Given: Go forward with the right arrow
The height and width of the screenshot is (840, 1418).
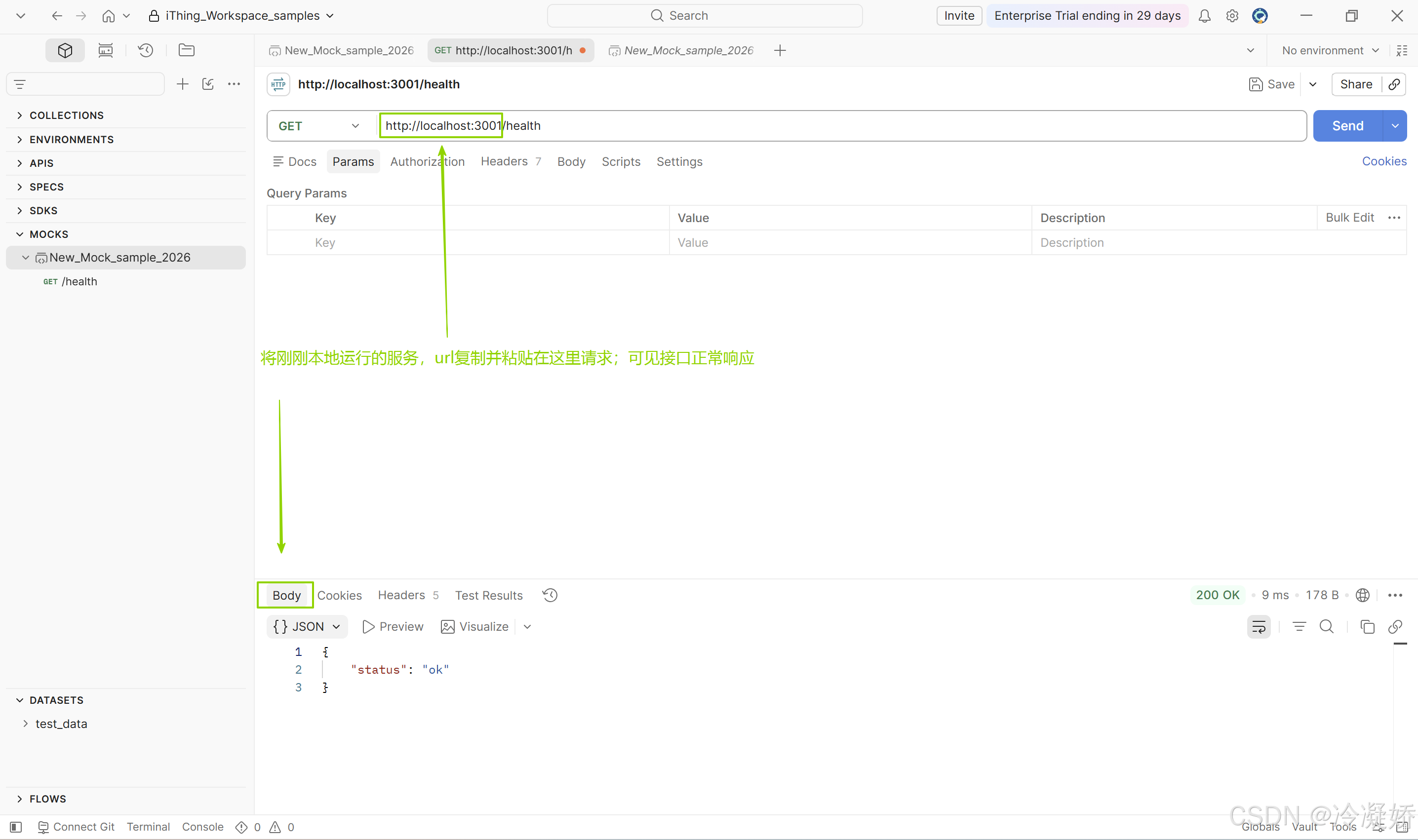Looking at the screenshot, I should 81,16.
